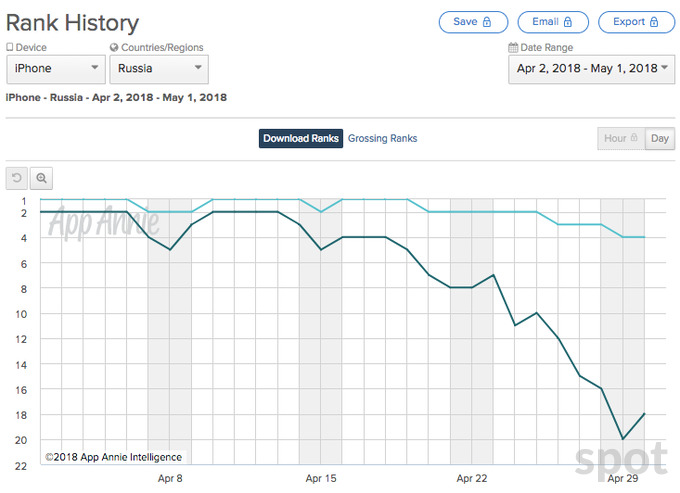Screen dimensions: 680x493
Task: Click the globe icon beside Countries/Regions
Action: [x=114, y=48]
